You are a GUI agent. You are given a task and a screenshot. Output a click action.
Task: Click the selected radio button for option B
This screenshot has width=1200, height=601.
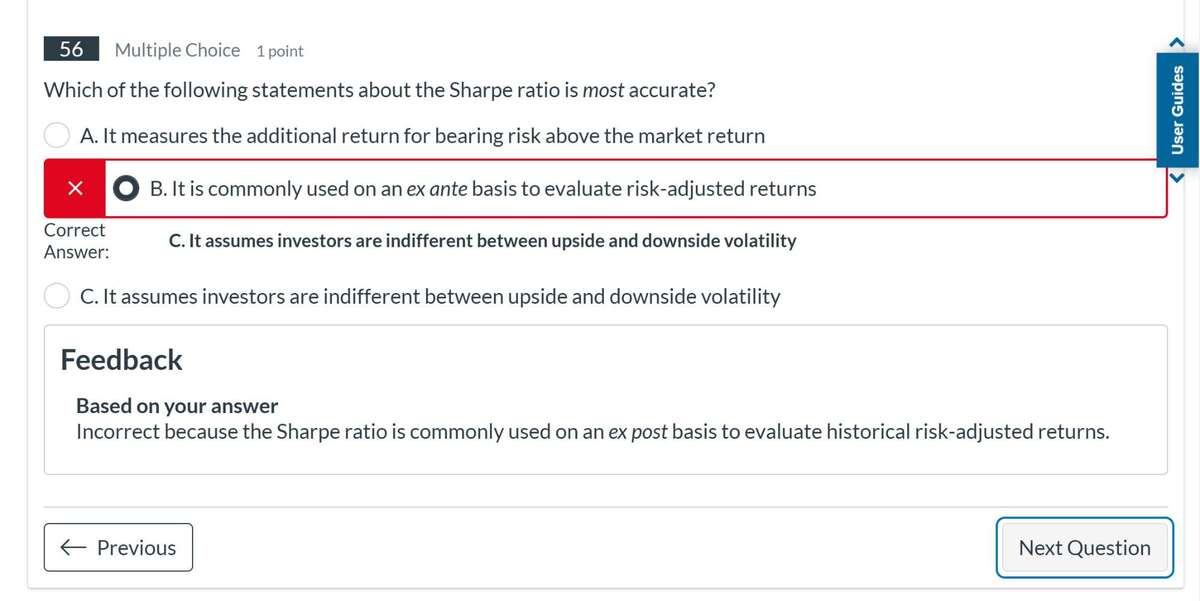tap(127, 188)
